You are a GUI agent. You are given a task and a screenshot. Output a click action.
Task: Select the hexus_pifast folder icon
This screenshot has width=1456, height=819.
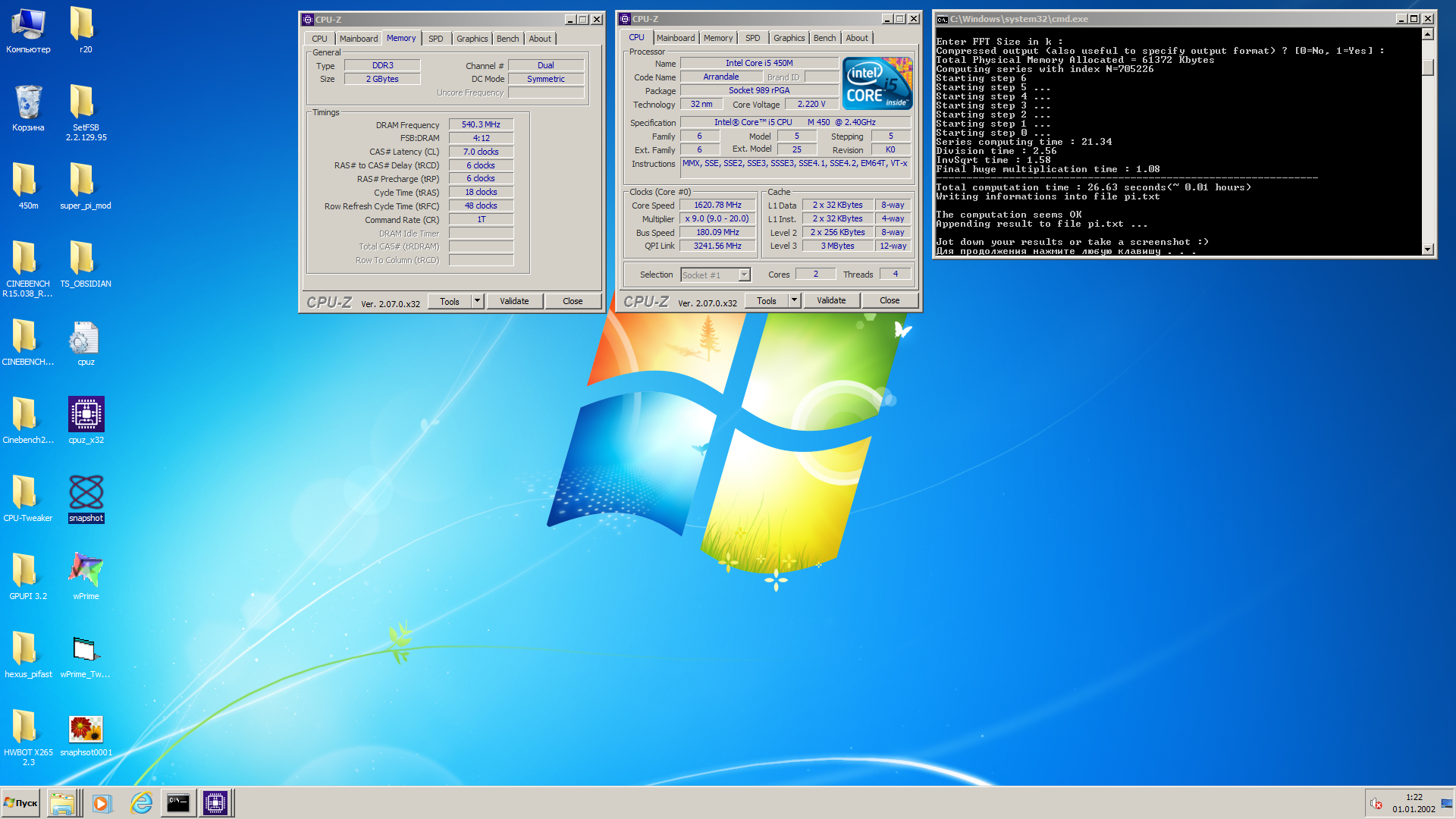[x=28, y=655]
